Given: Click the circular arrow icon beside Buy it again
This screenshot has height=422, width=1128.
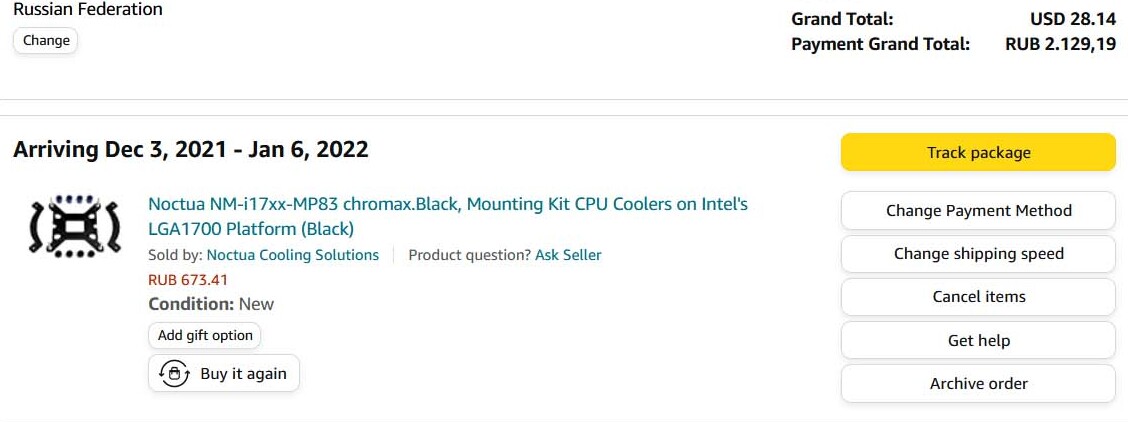Looking at the screenshot, I should [175, 374].
